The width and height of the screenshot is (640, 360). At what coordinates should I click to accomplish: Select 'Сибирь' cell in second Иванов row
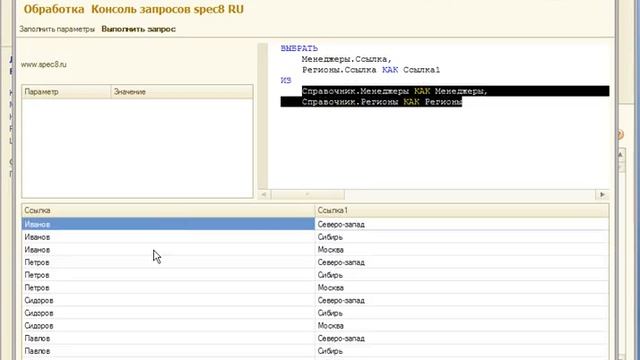coord(462,237)
